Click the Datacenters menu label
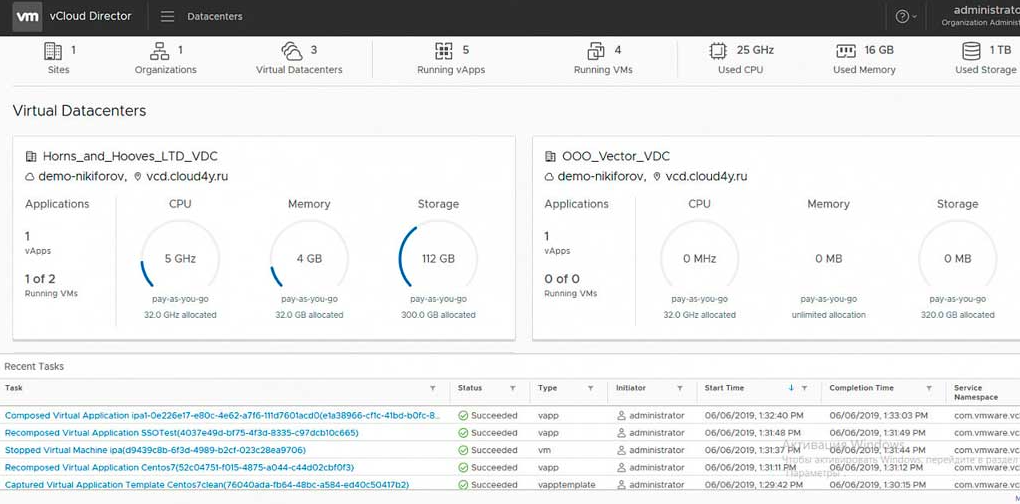Screen dimensions: 1020x504 [x=215, y=17]
